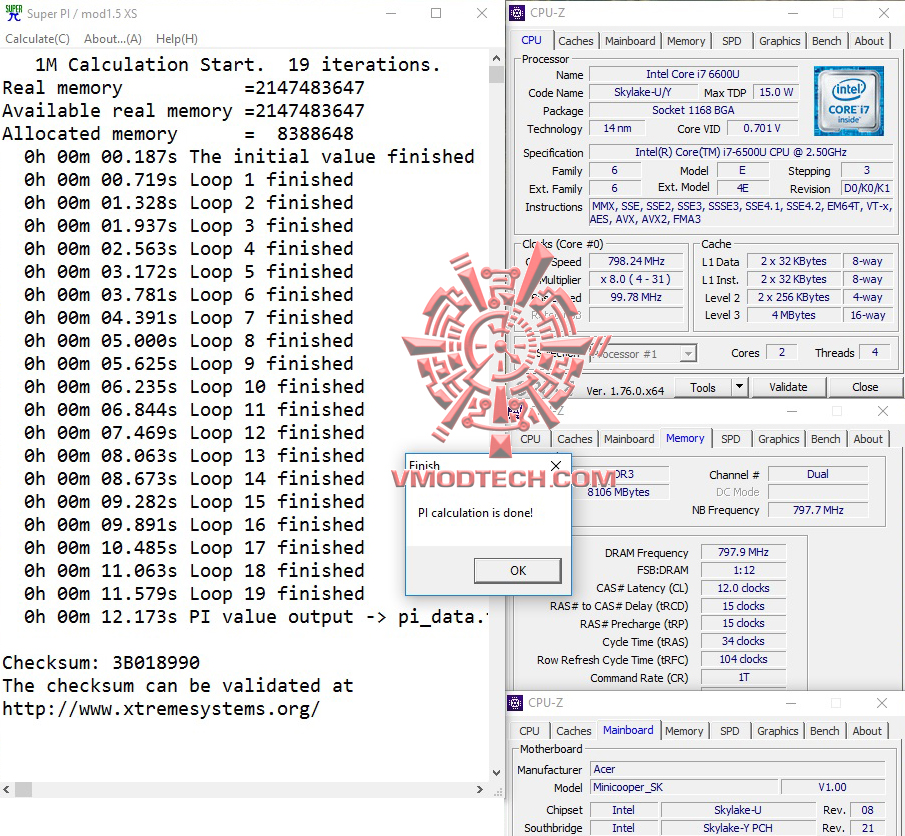The width and height of the screenshot is (905, 836).
Task: Click the CPU-Z chip icon in top window title
Action: 517,13
